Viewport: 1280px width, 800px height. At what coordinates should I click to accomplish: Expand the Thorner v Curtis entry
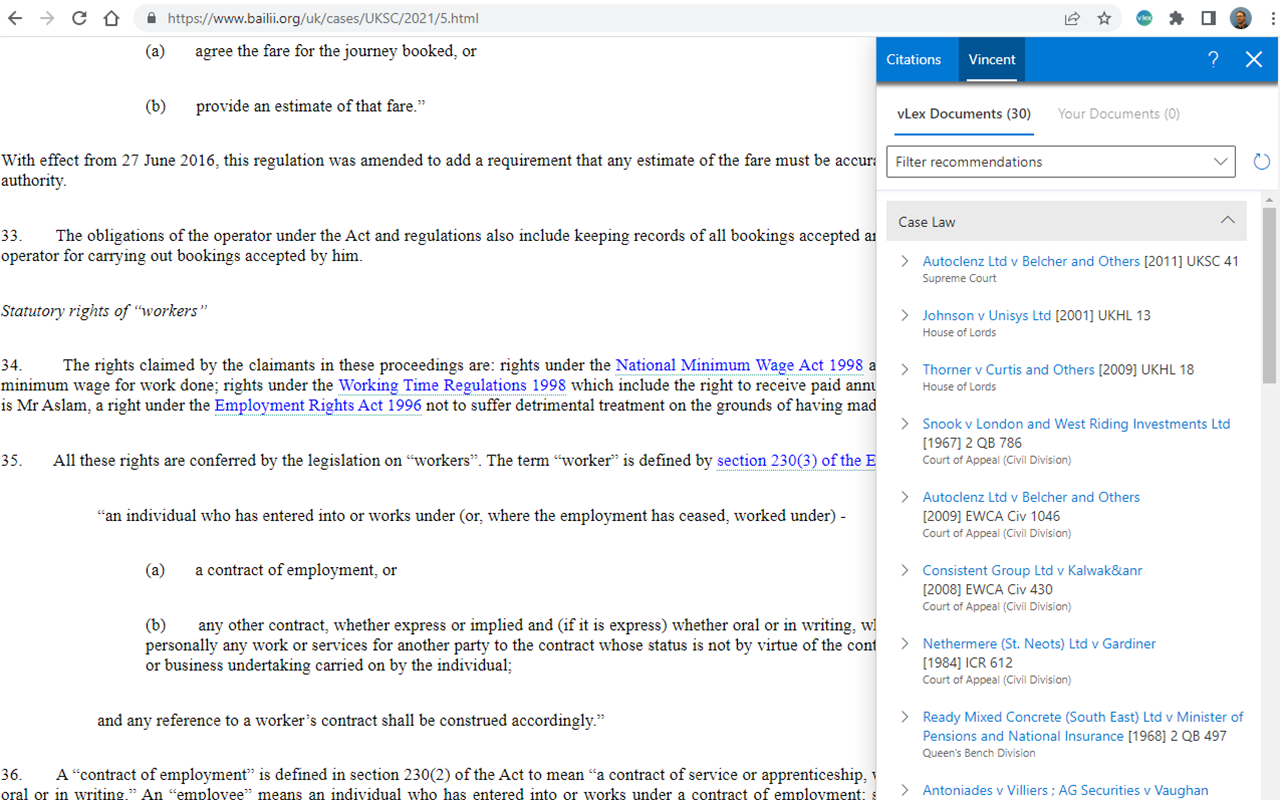click(x=905, y=369)
